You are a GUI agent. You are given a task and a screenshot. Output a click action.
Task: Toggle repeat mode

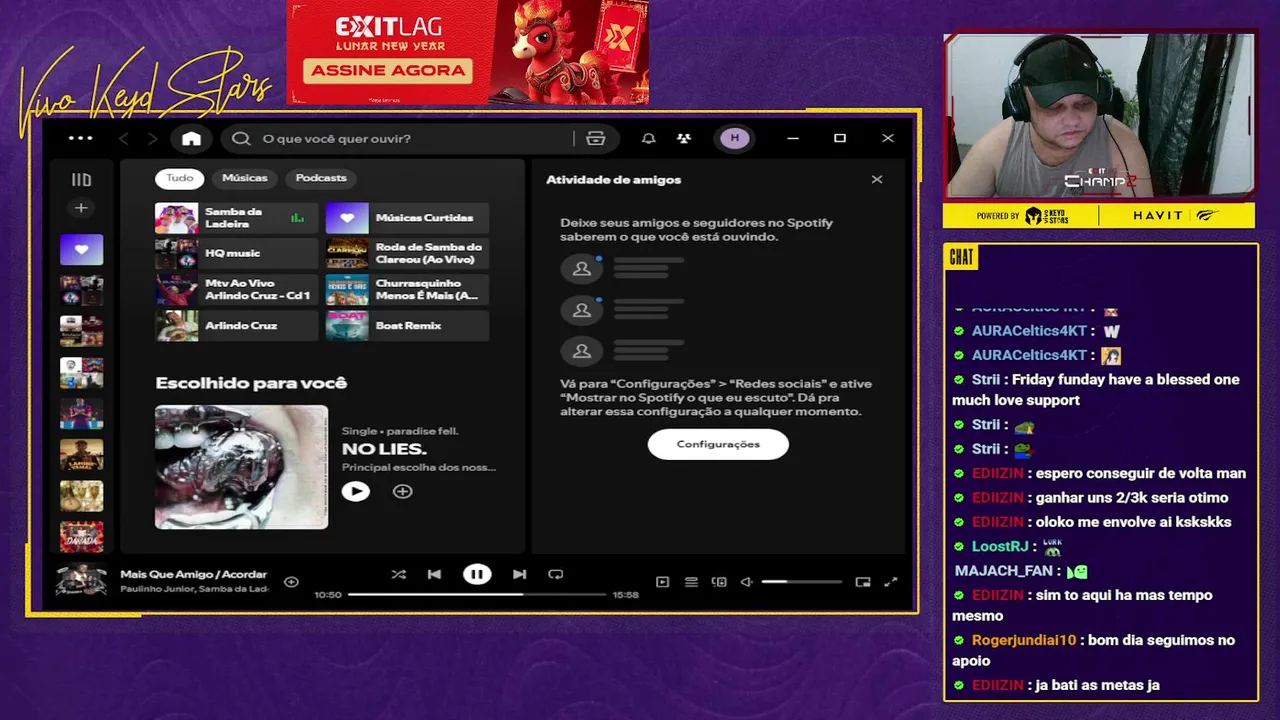[x=555, y=574]
